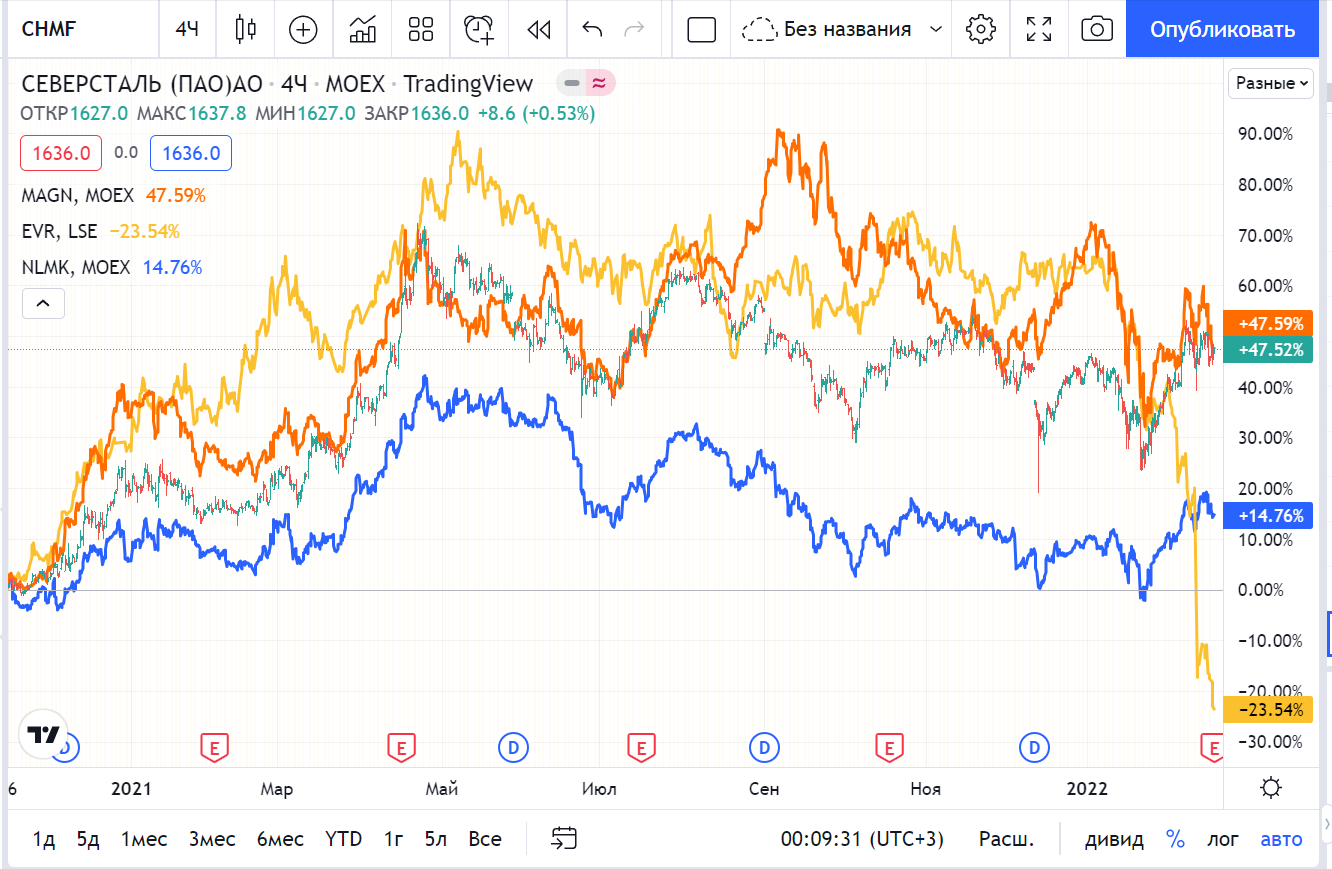Set range to 5л
The image size is (1332, 869).
pyautogui.click(x=435, y=839)
